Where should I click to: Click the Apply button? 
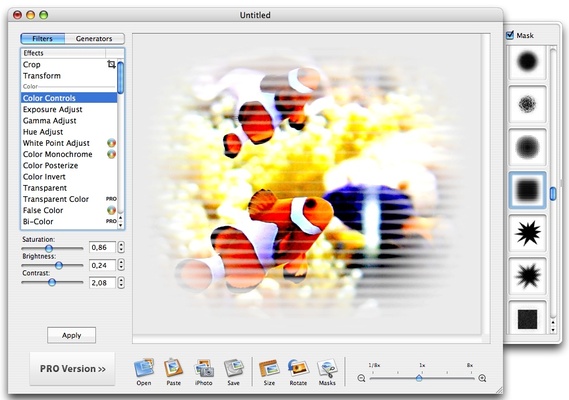[x=71, y=335]
